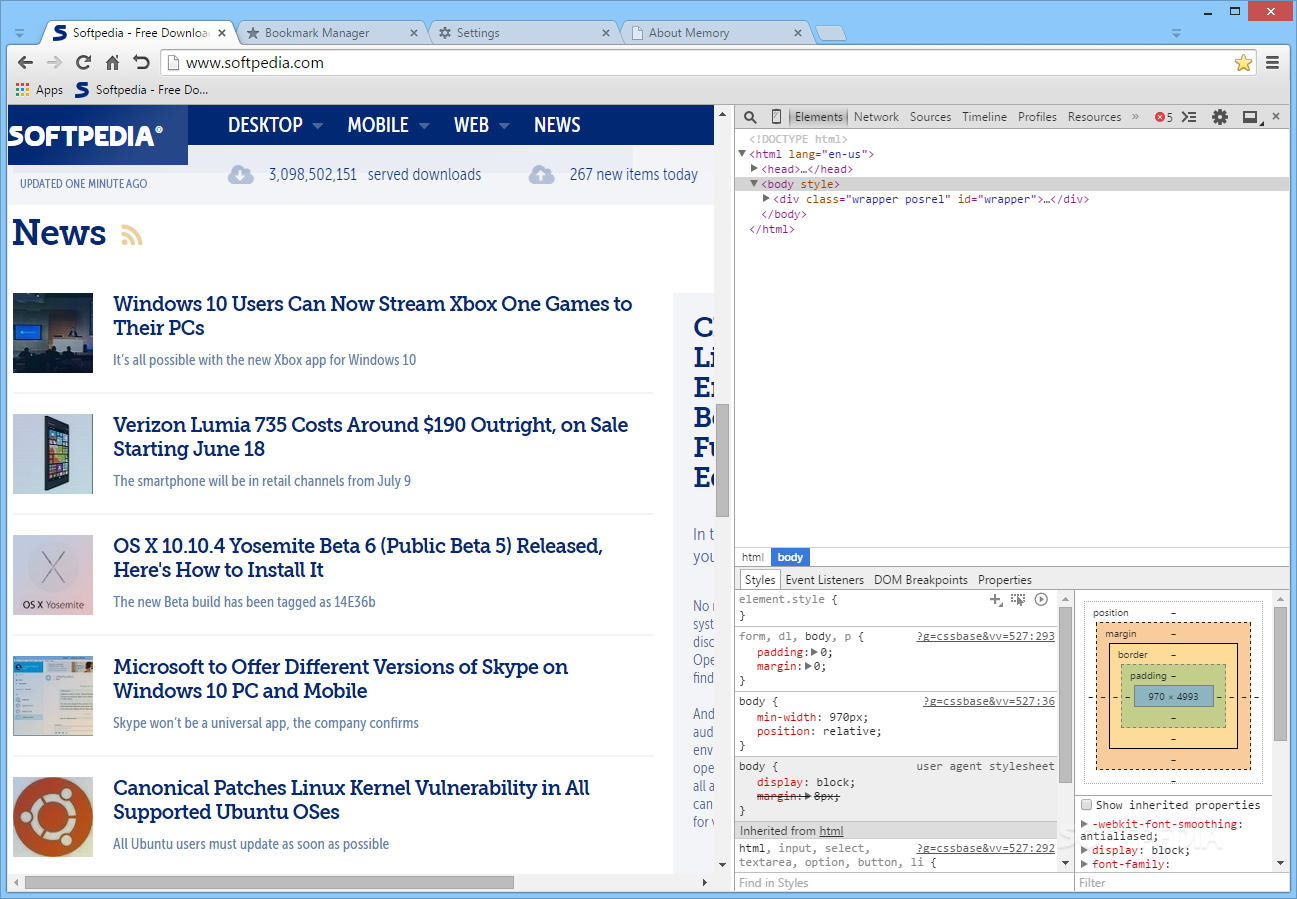Click the cloud upload icon by new items
This screenshot has height=899, width=1297.
coord(541,175)
